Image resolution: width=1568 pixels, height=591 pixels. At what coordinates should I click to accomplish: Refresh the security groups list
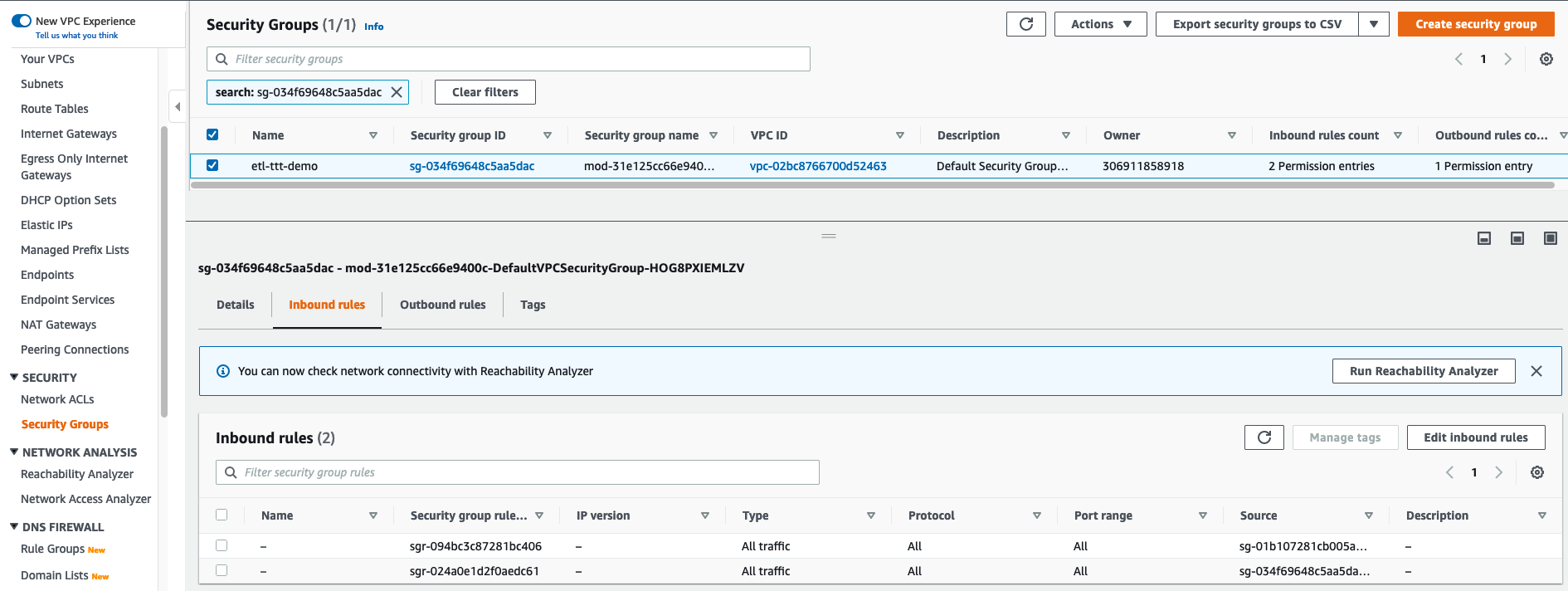point(1026,24)
